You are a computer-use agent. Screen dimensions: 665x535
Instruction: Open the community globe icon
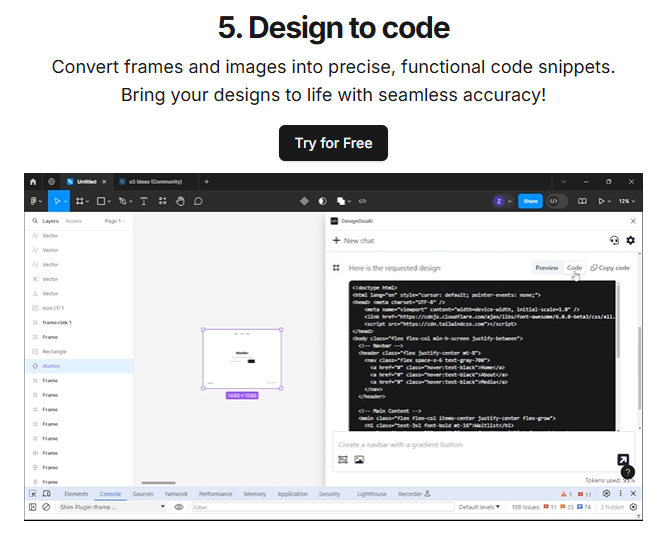(51, 182)
